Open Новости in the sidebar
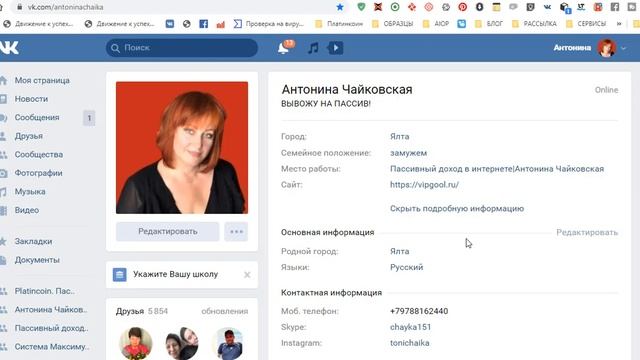The image size is (640, 360). [x=31, y=99]
